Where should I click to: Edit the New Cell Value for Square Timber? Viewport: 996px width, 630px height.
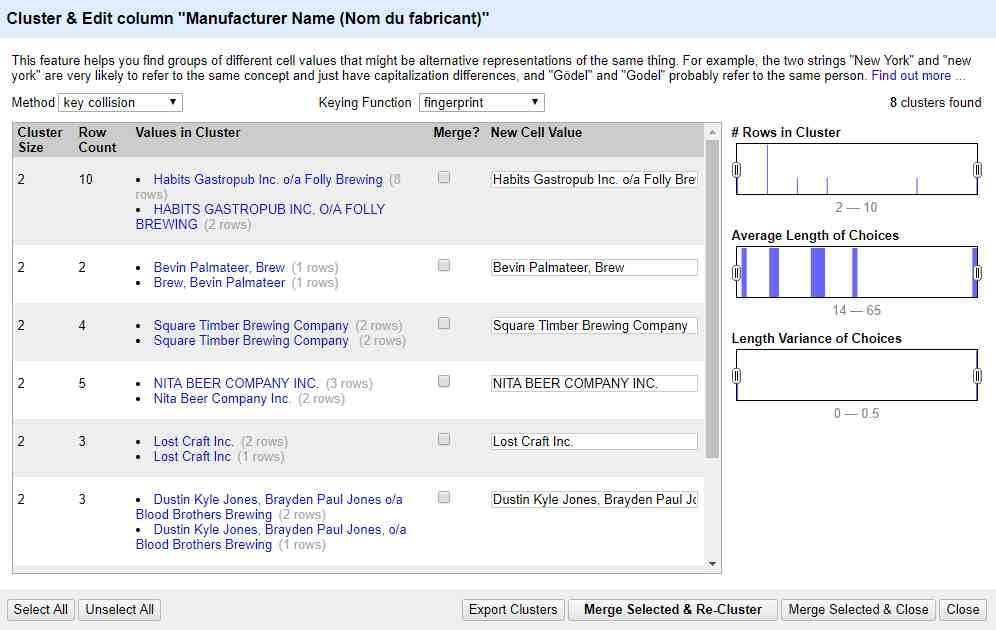[x=596, y=325]
